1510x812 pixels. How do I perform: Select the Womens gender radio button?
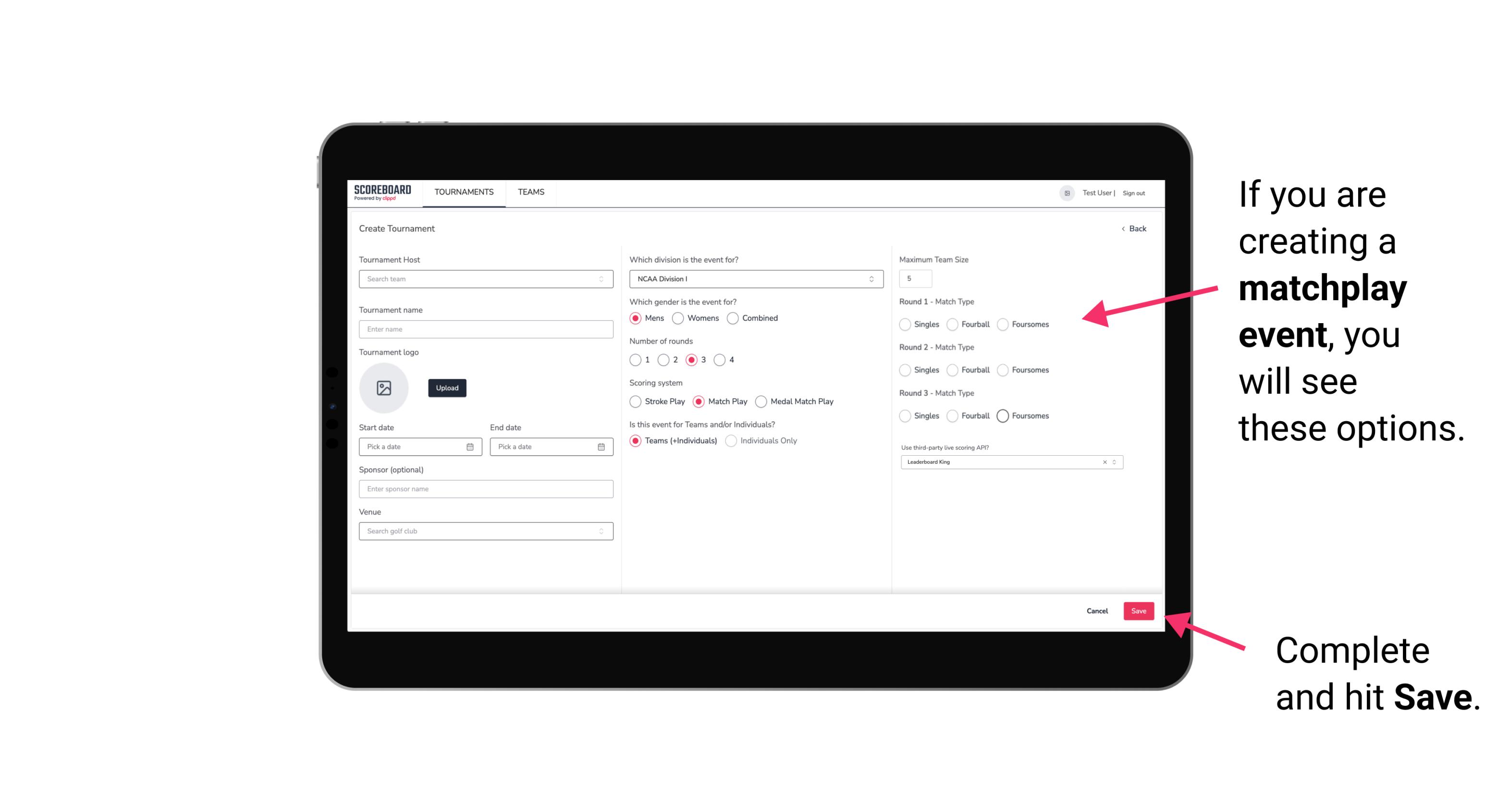(x=678, y=318)
